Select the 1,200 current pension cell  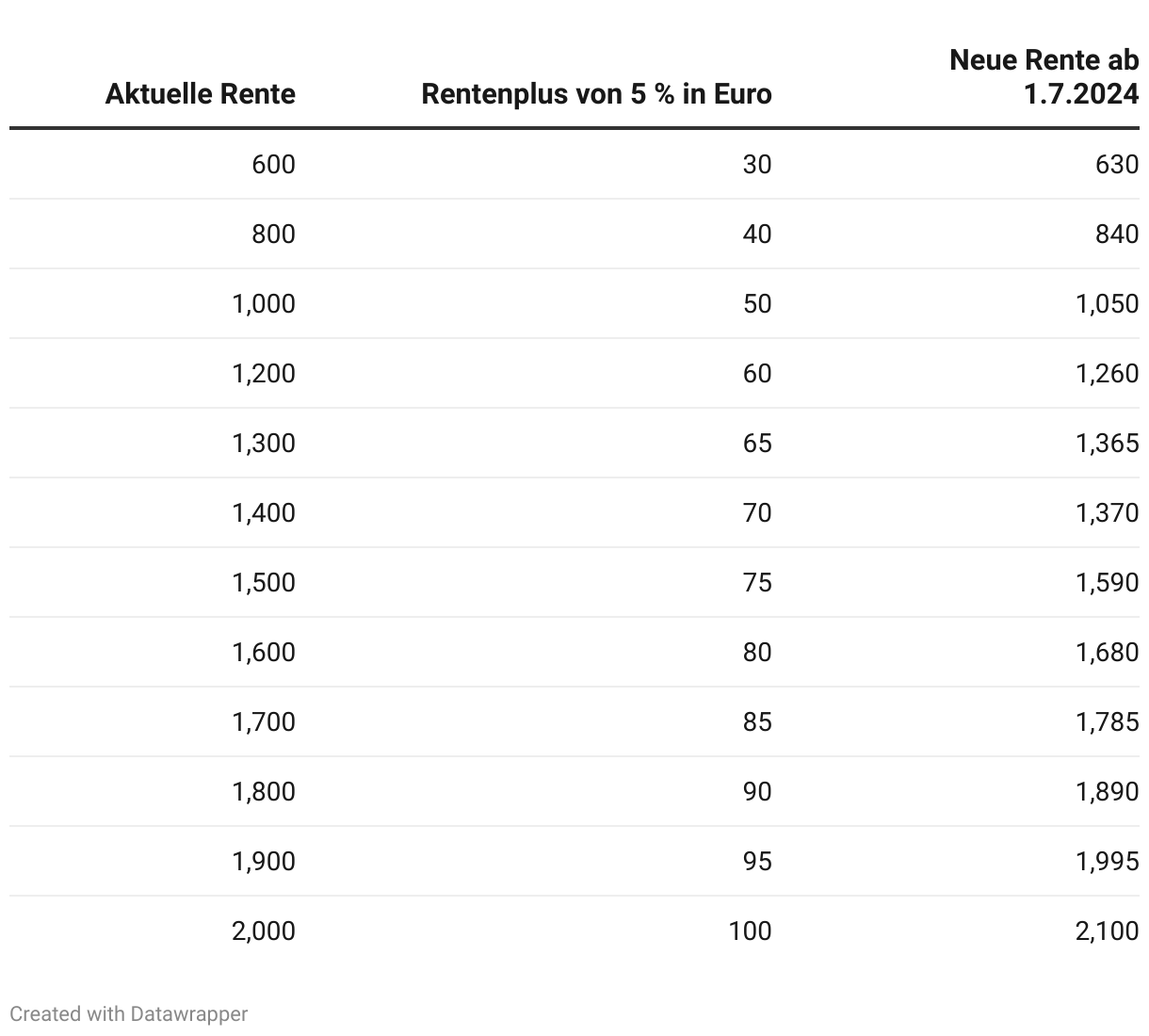pos(263,374)
